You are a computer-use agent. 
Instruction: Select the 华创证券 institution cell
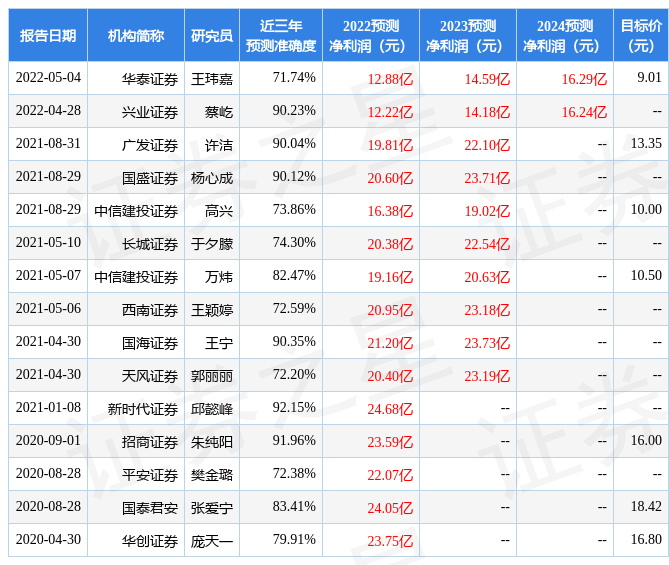click(150, 541)
